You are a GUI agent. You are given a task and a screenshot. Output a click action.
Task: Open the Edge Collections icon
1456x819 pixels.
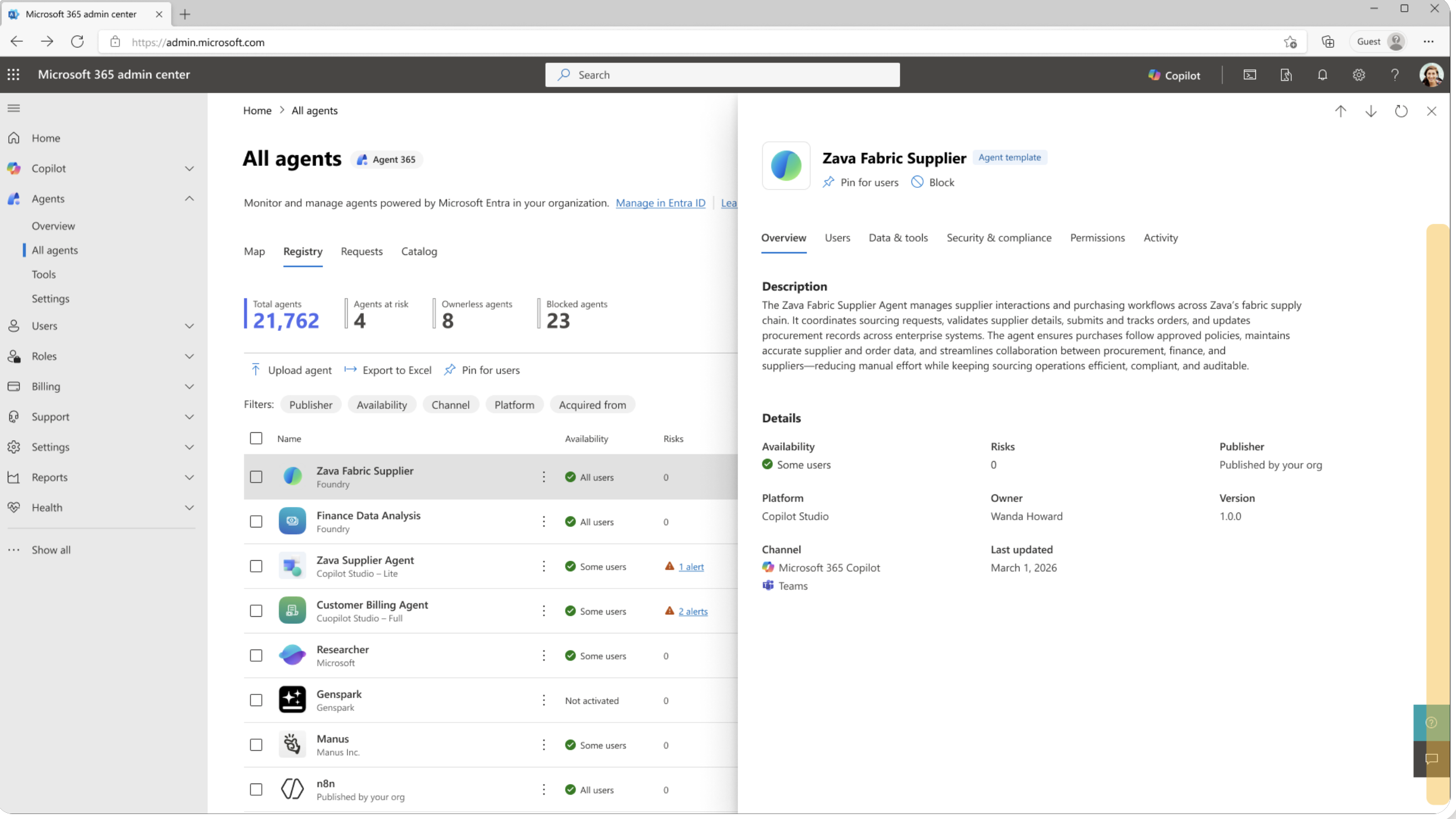(x=1328, y=42)
